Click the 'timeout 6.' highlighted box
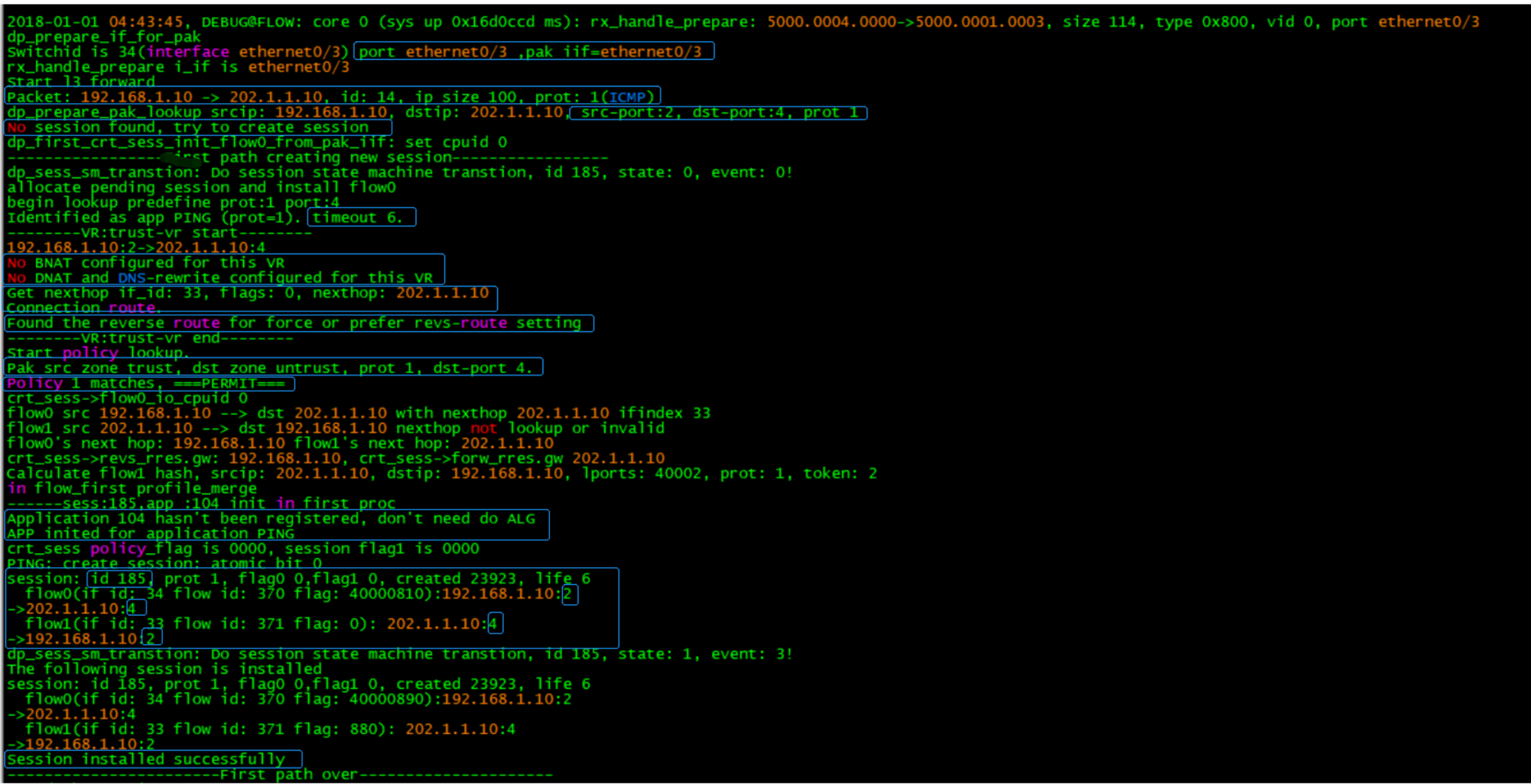Viewport: 1531px width, 784px height. [361, 218]
